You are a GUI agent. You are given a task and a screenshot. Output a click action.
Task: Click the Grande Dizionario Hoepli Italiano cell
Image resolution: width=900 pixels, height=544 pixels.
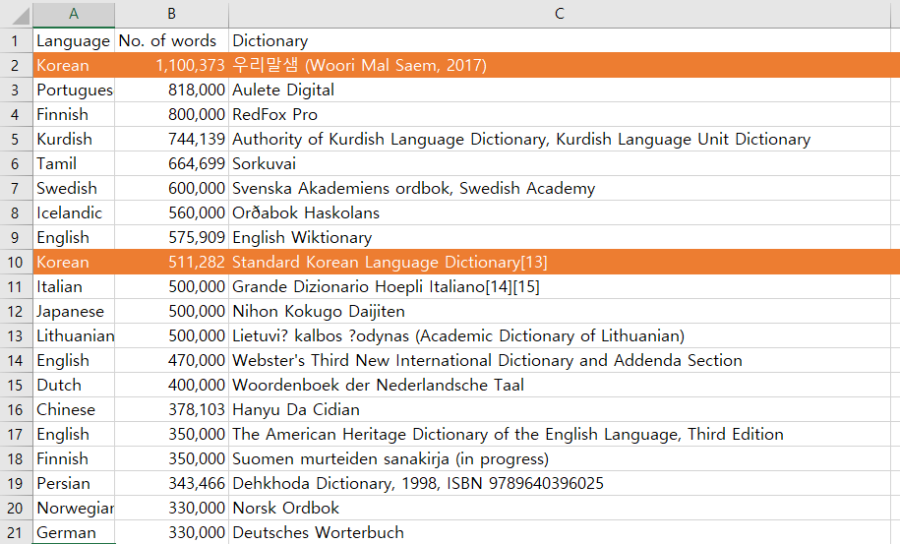pyautogui.click(x=559, y=287)
